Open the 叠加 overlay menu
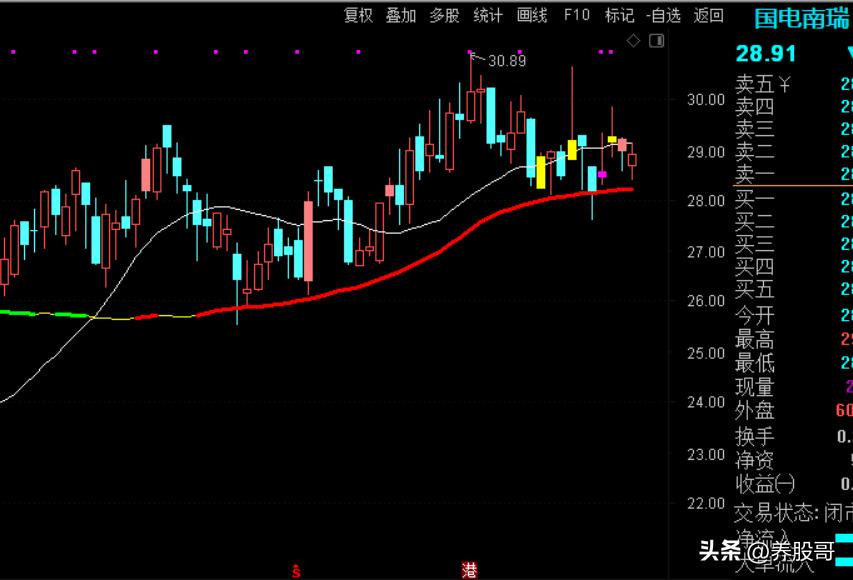The image size is (853, 580). (x=401, y=15)
